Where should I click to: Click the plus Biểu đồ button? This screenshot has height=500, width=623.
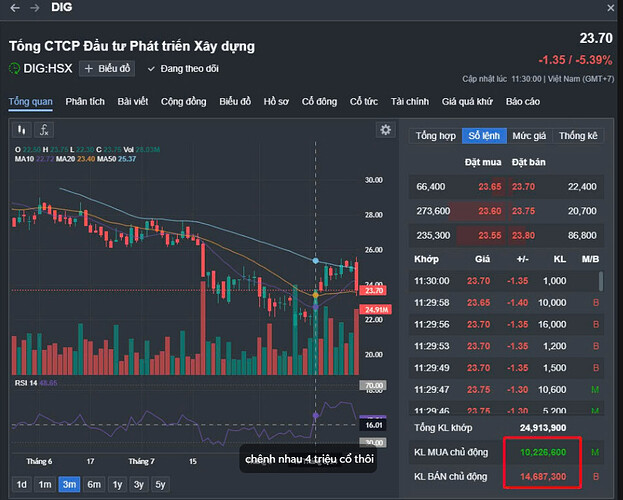pyautogui.click(x=109, y=68)
